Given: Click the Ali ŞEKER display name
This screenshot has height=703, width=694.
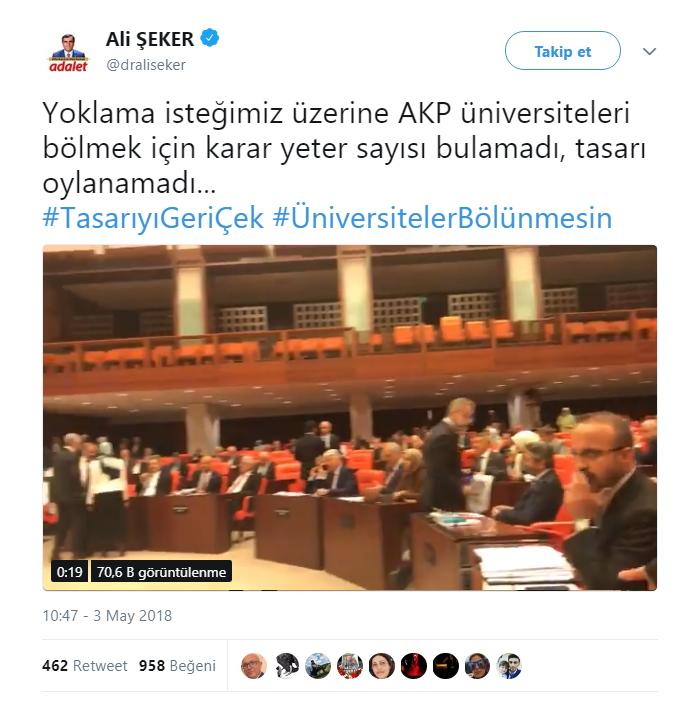Looking at the screenshot, I should [150, 39].
